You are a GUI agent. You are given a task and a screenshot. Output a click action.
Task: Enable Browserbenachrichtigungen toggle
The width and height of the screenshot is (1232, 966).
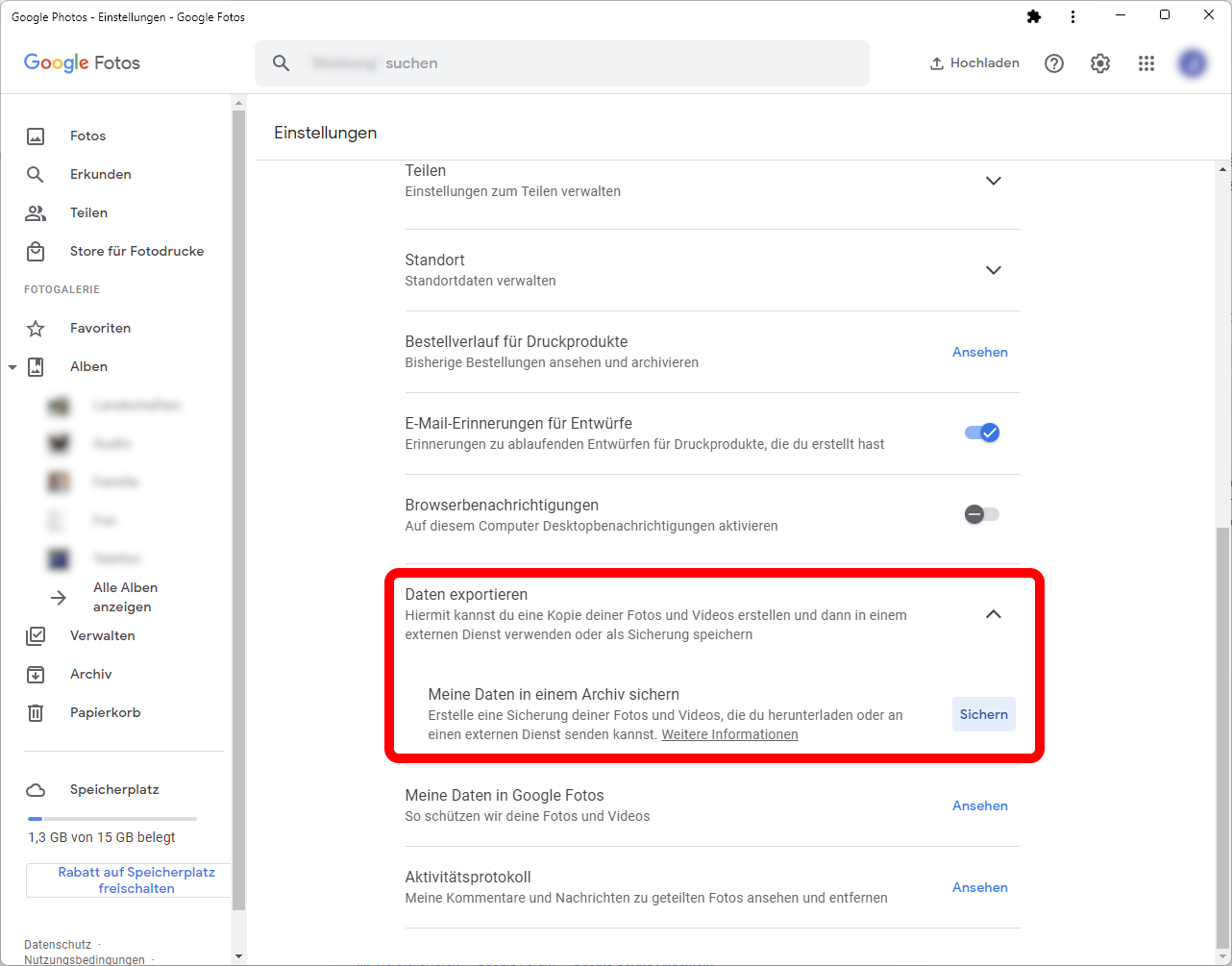click(x=982, y=514)
